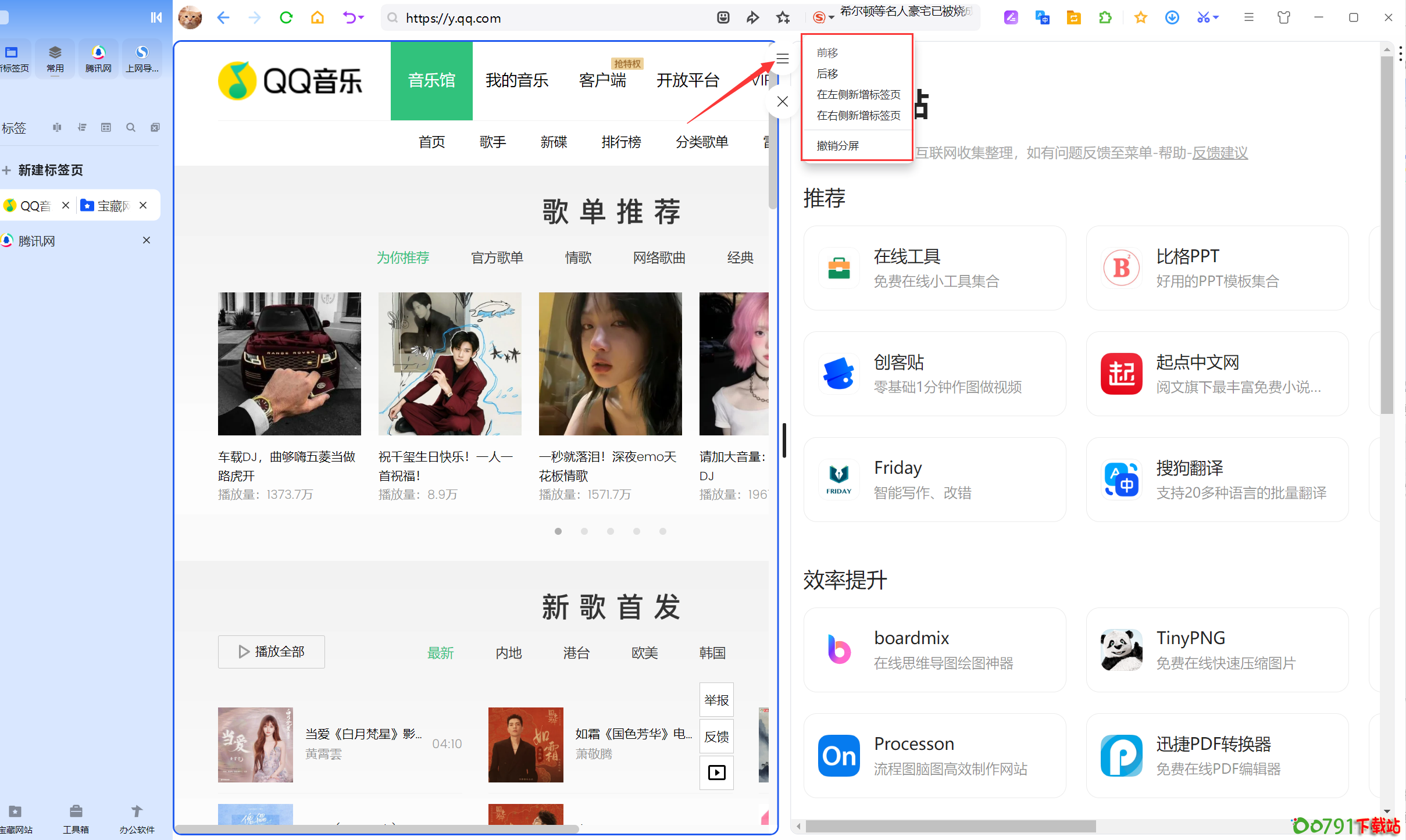Open the Sogou search engine dropdown
Screen dimensions: 1406x840
pyautogui.click(x=823, y=17)
